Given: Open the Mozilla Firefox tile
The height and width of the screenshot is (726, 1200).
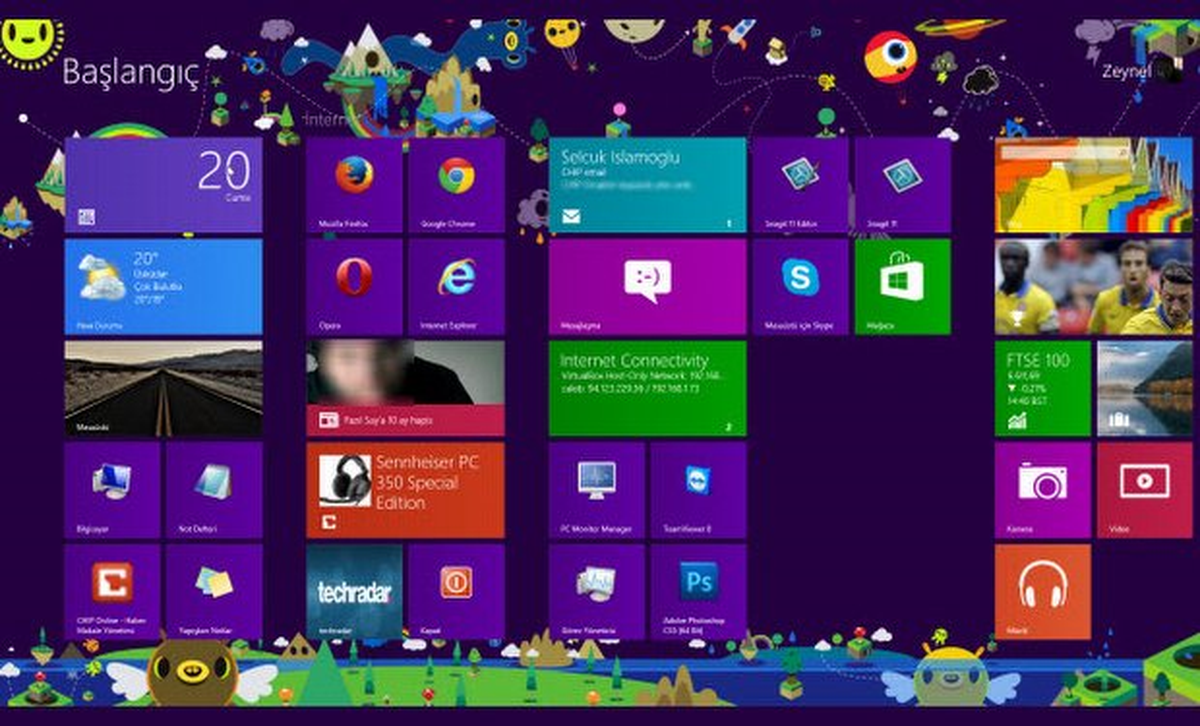Looking at the screenshot, I should click(354, 186).
